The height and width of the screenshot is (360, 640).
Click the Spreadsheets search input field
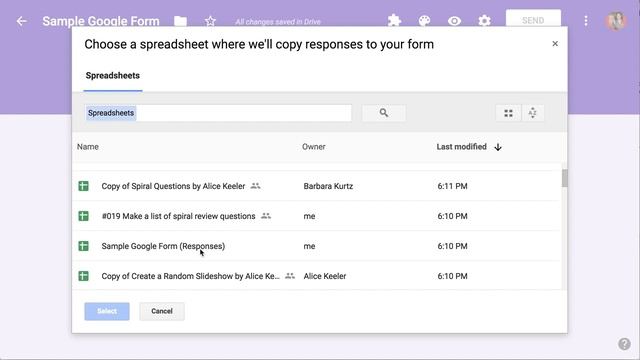tap(218, 113)
